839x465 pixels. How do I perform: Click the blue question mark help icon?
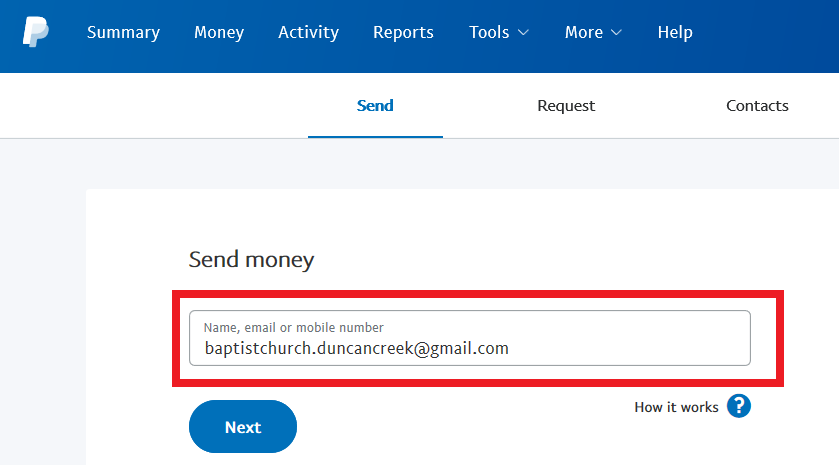738,406
